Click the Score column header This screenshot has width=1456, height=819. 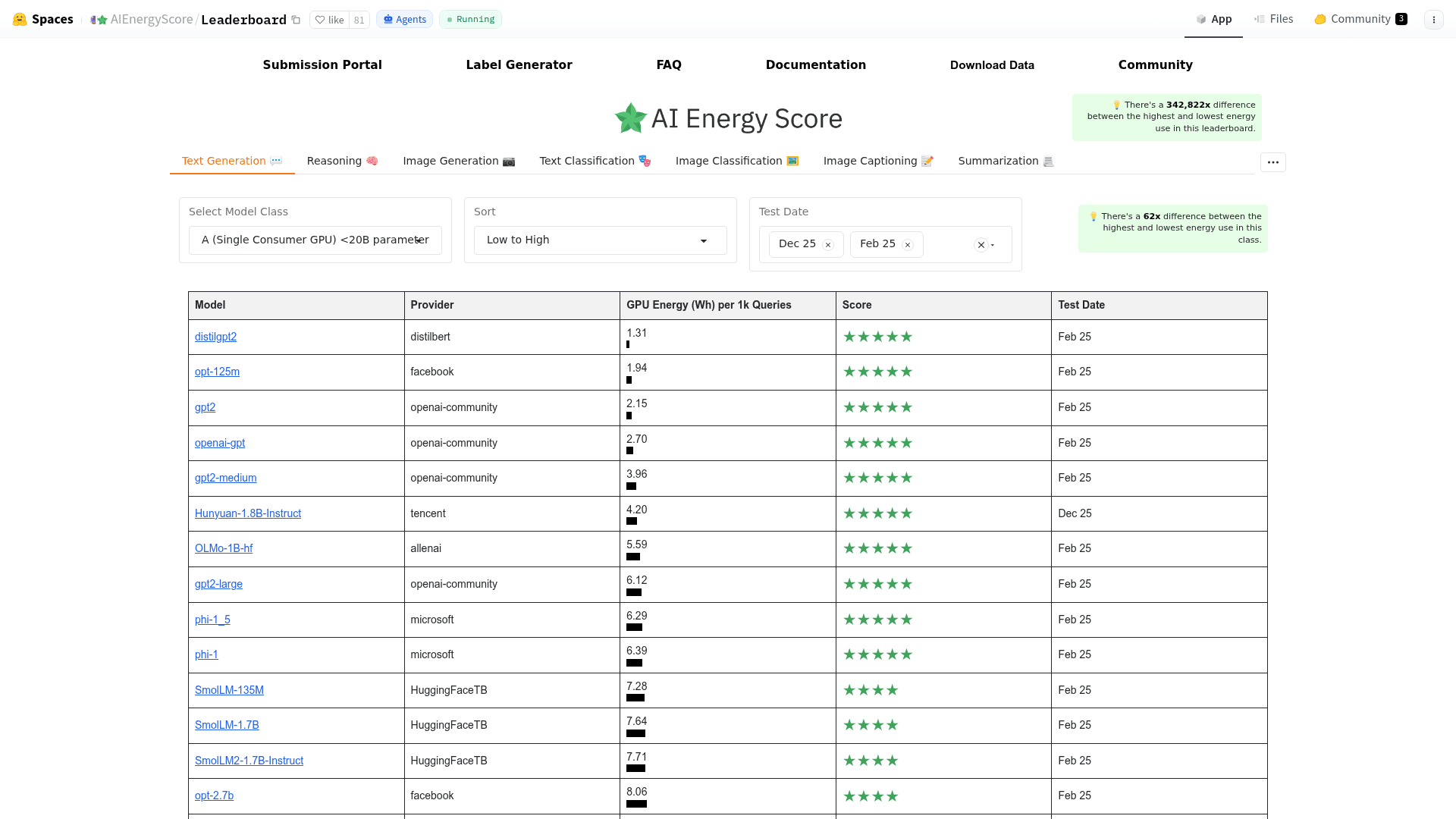pos(943,305)
